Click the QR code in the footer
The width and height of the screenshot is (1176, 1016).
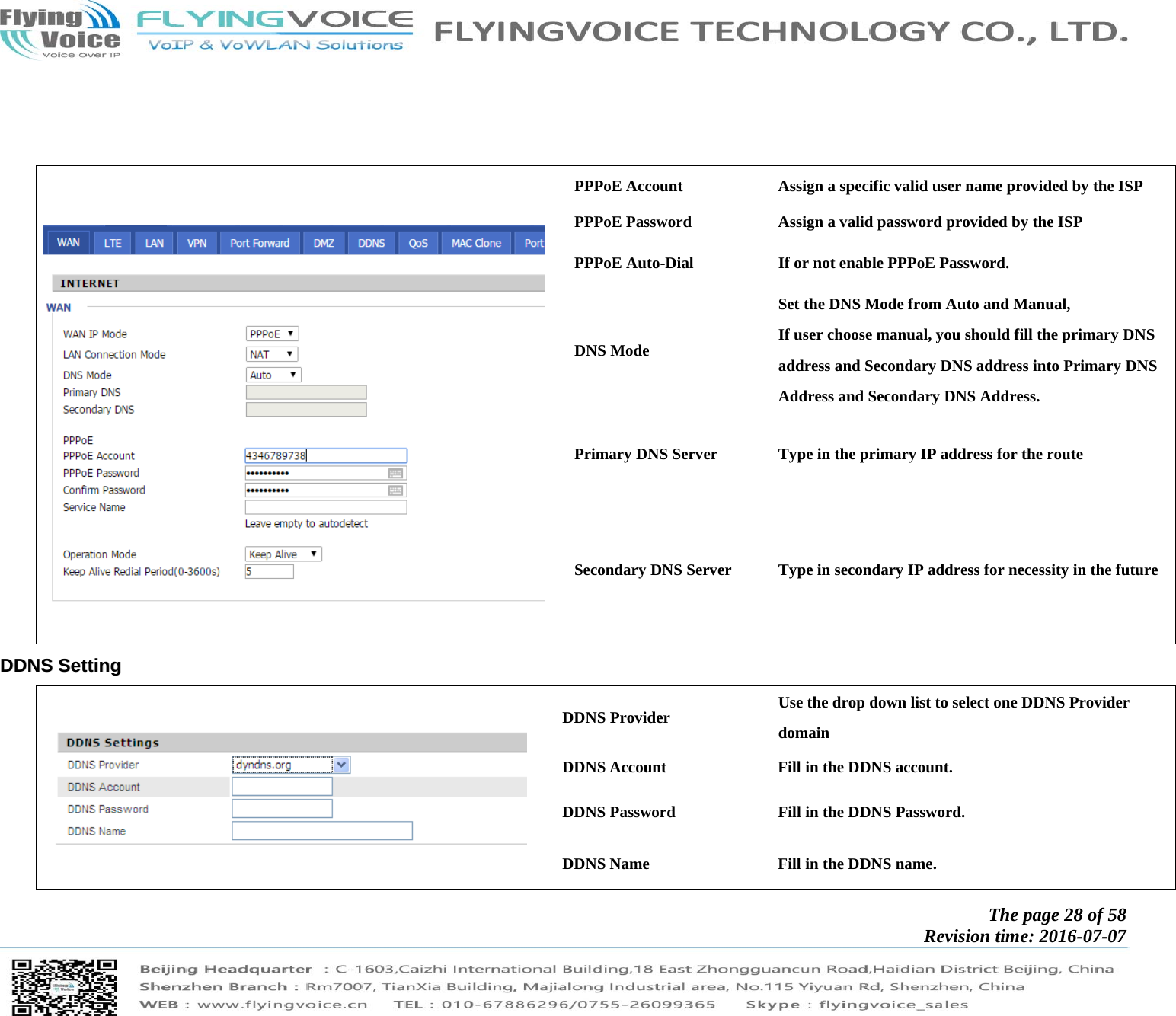click(65, 987)
